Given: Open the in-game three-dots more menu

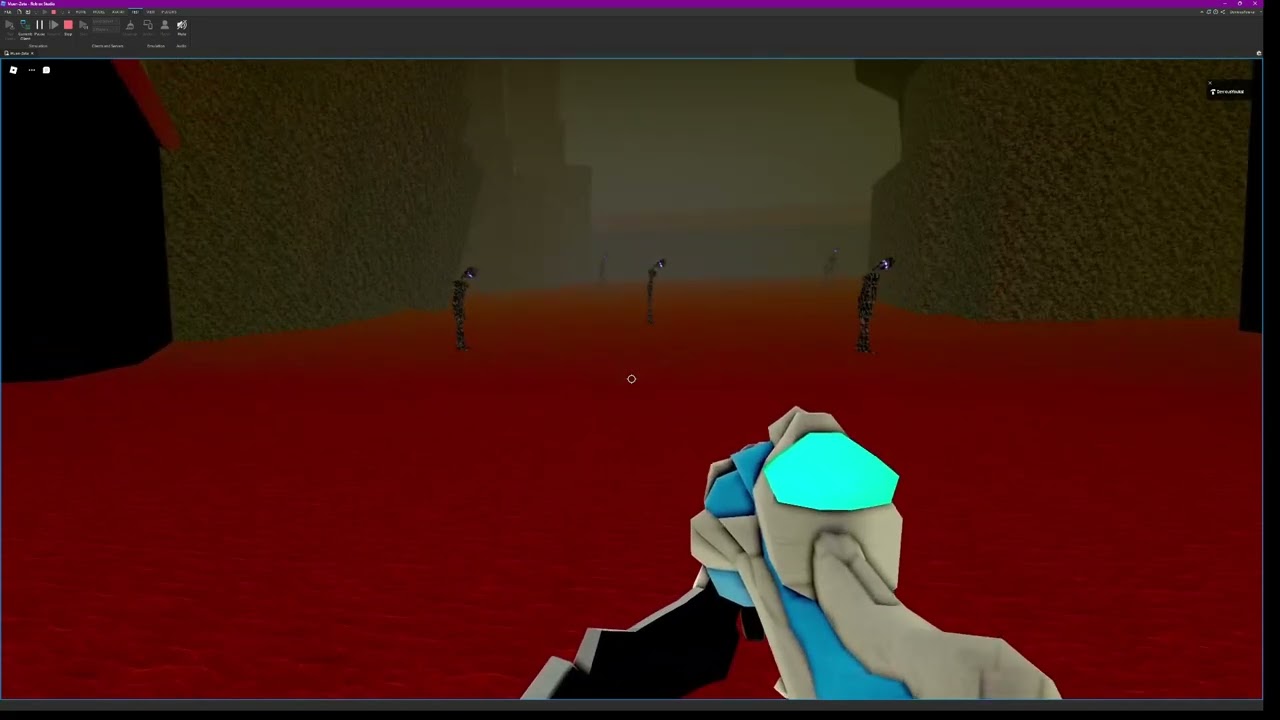Looking at the screenshot, I should (x=31, y=70).
